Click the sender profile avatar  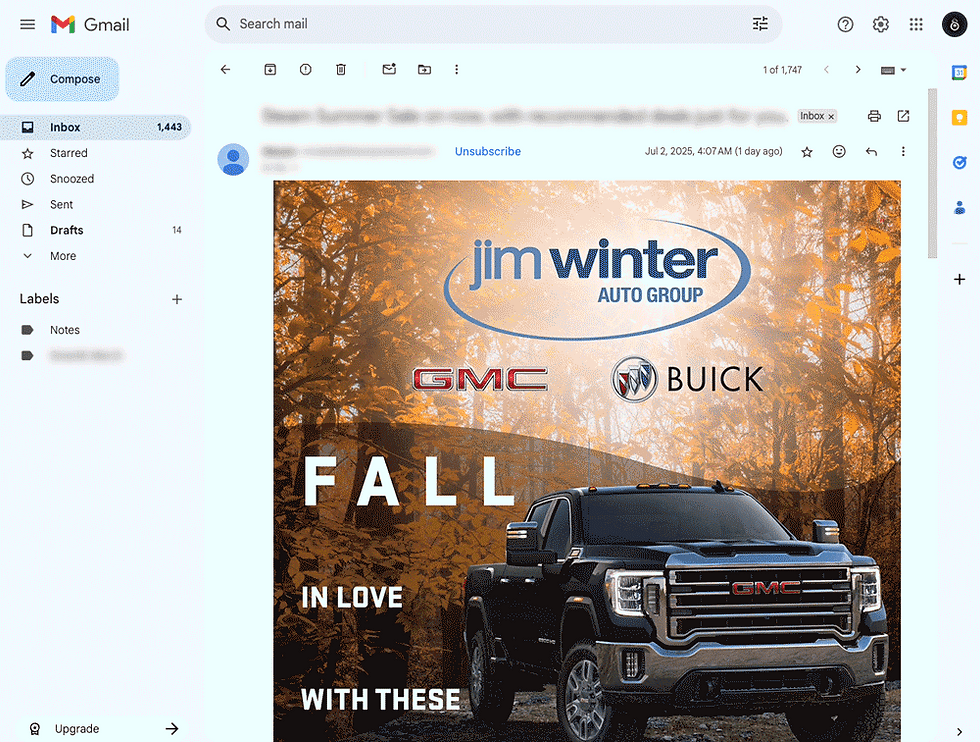pos(233,159)
